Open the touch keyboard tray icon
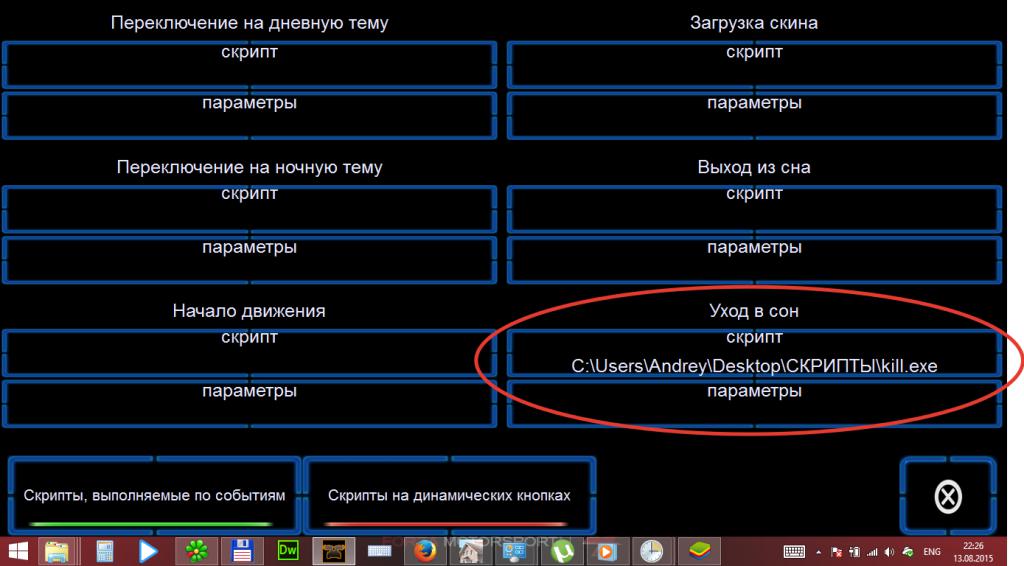 click(794, 552)
